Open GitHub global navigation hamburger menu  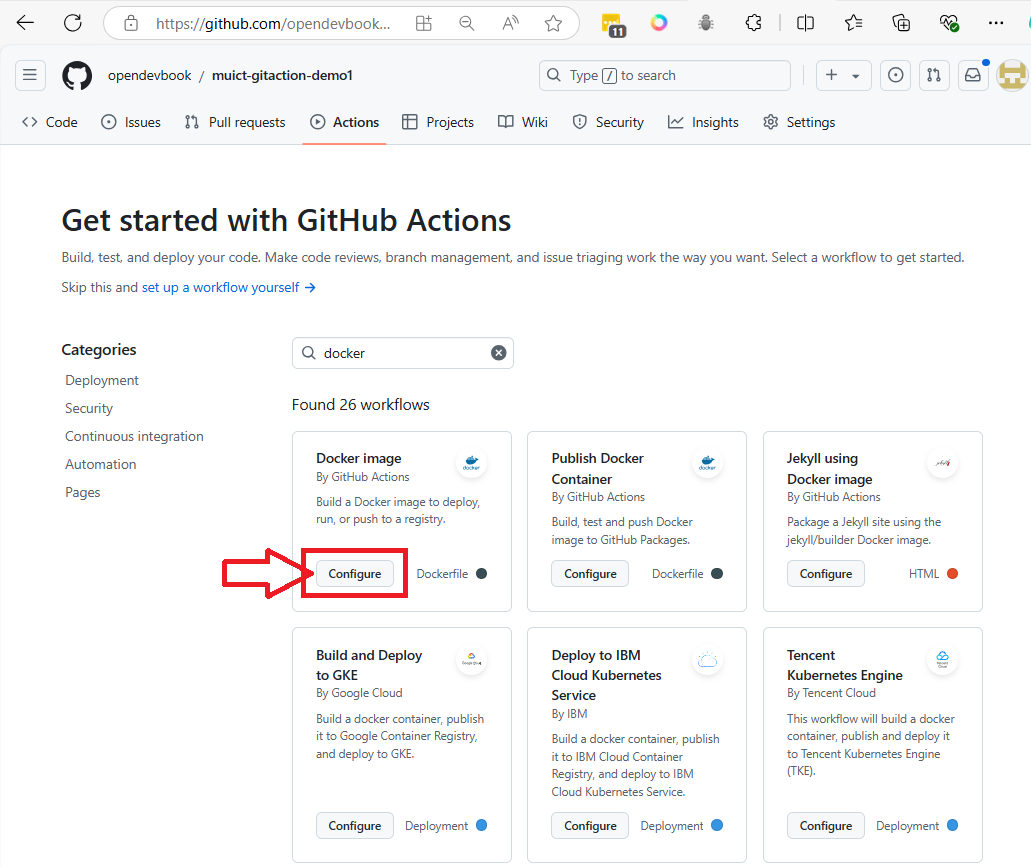(30, 75)
